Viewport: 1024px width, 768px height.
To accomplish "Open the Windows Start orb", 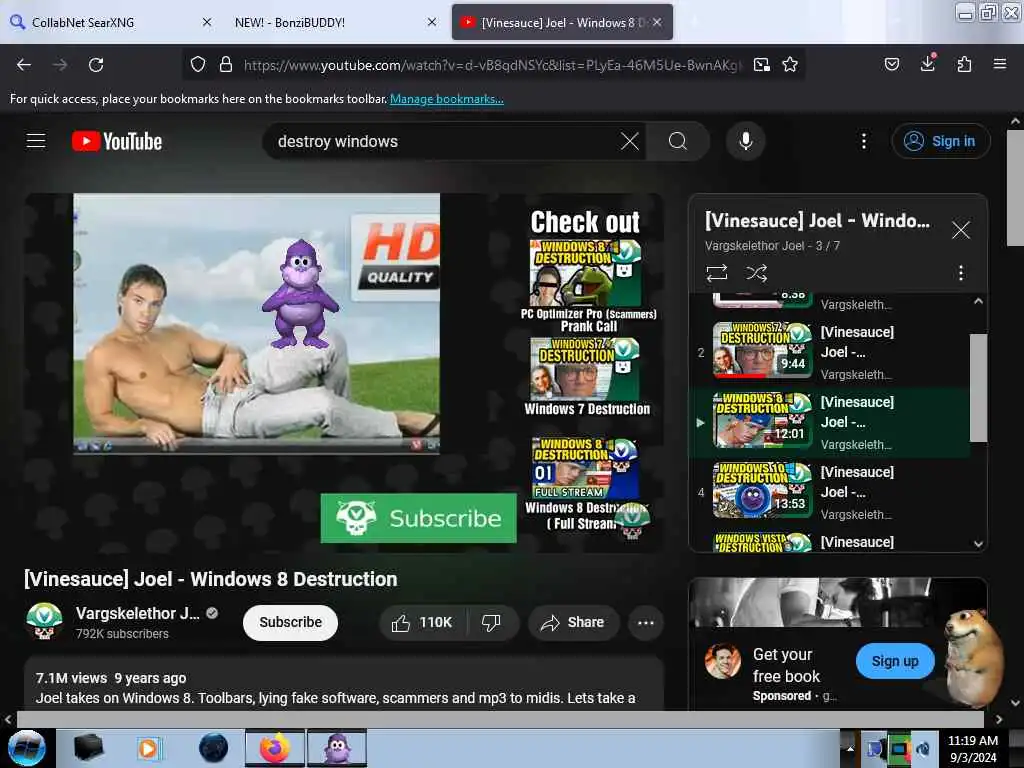I will click(x=27, y=748).
